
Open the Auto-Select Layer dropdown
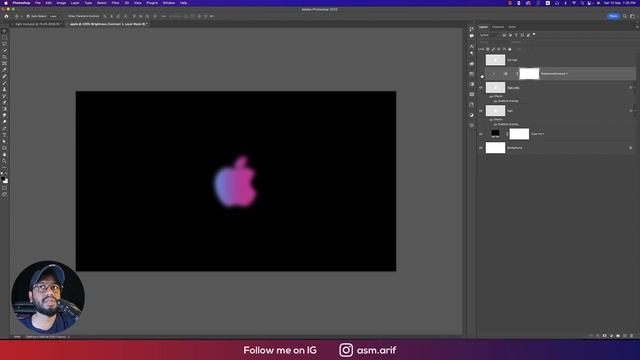[54, 16]
